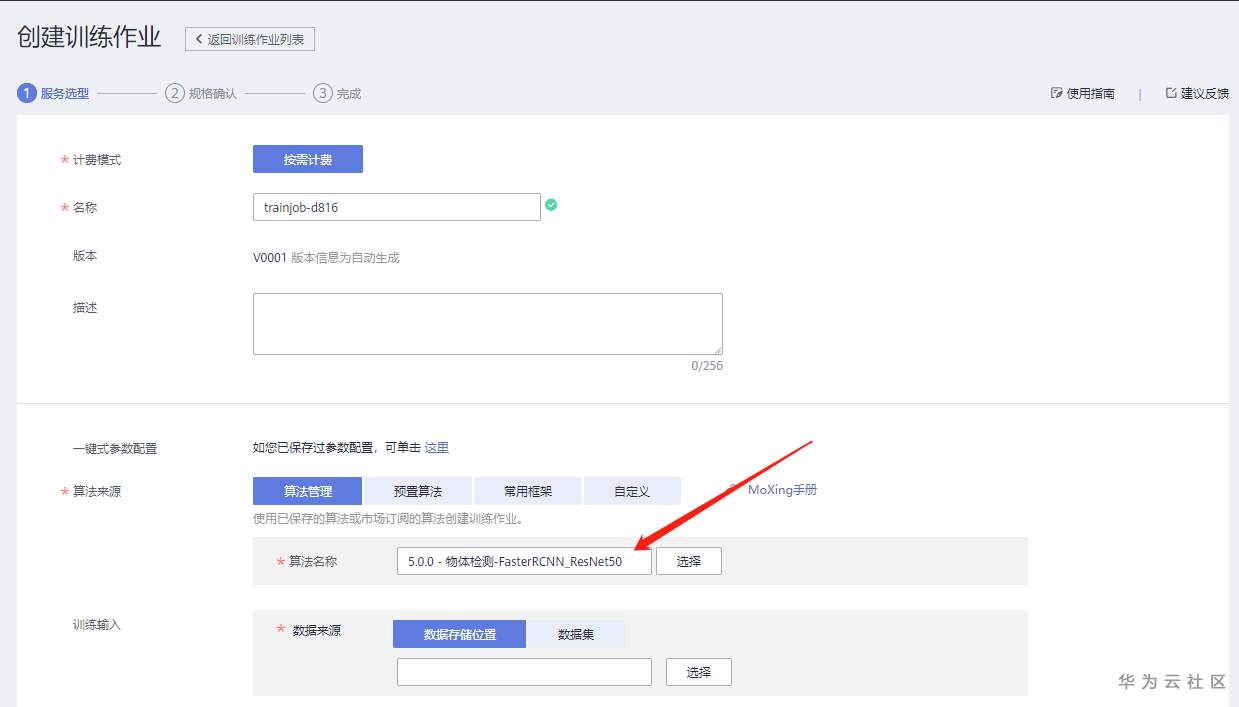Viewport: 1239px width, 707px height.
Task: Select 按需计费 billing mode
Action: pyautogui.click(x=308, y=159)
